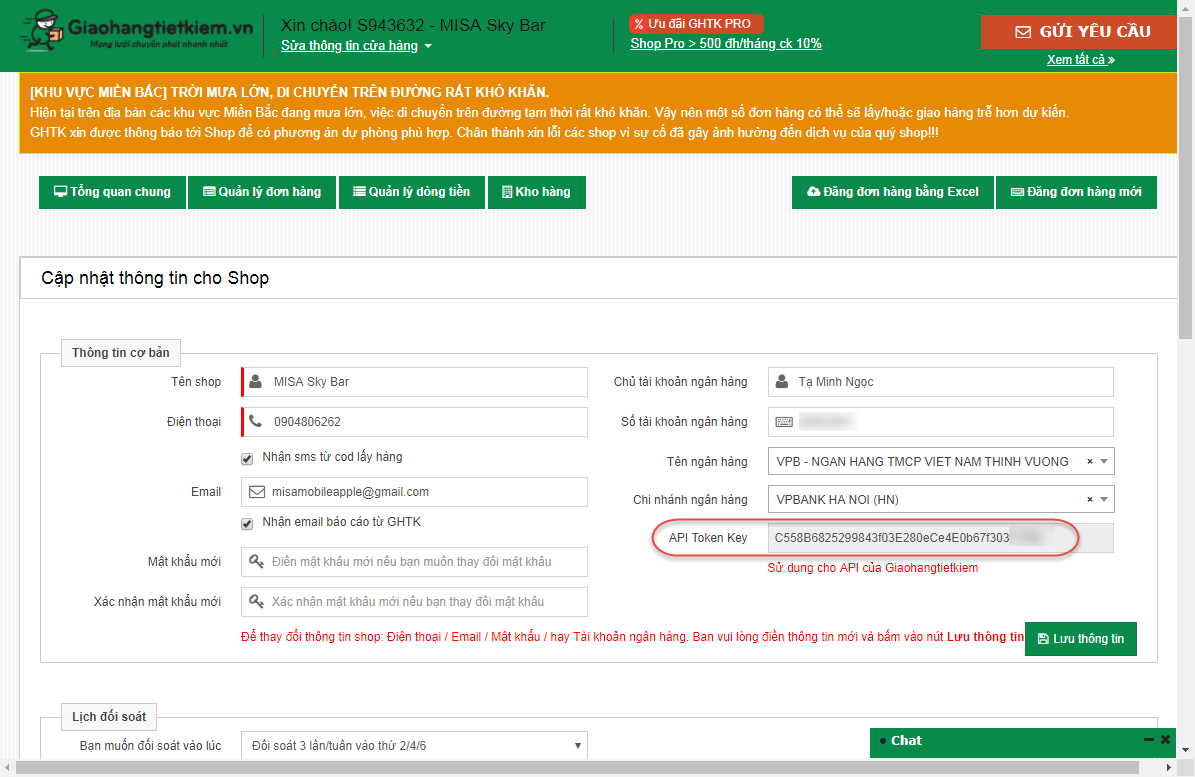Click the Mật khẩu mới password field

415,561
